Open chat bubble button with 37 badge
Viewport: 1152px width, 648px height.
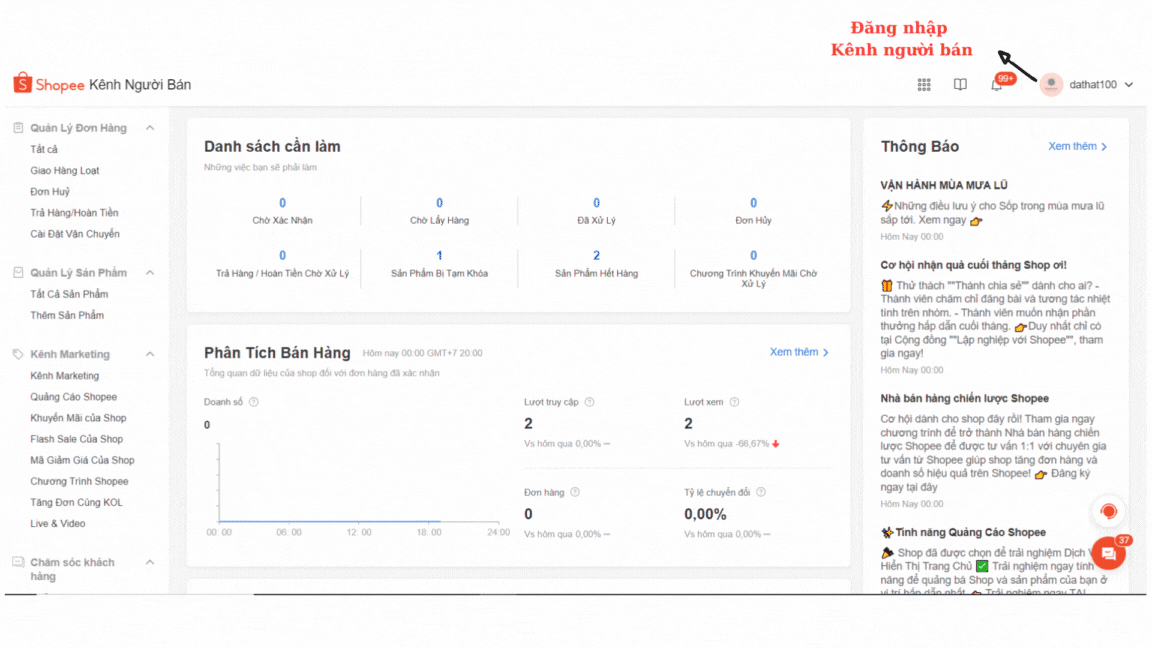1109,553
